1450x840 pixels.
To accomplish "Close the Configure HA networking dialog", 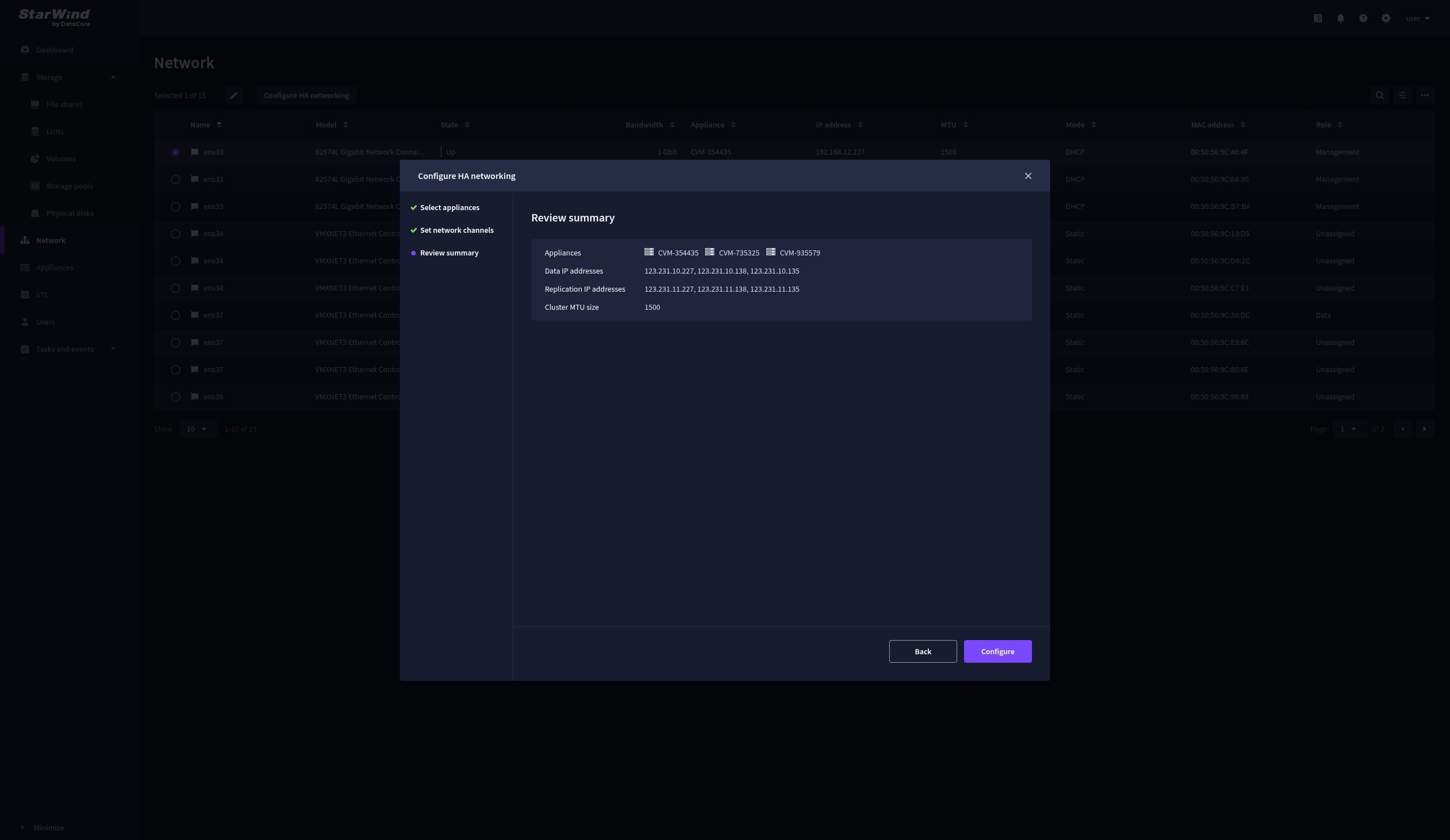I will [1027, 176].
